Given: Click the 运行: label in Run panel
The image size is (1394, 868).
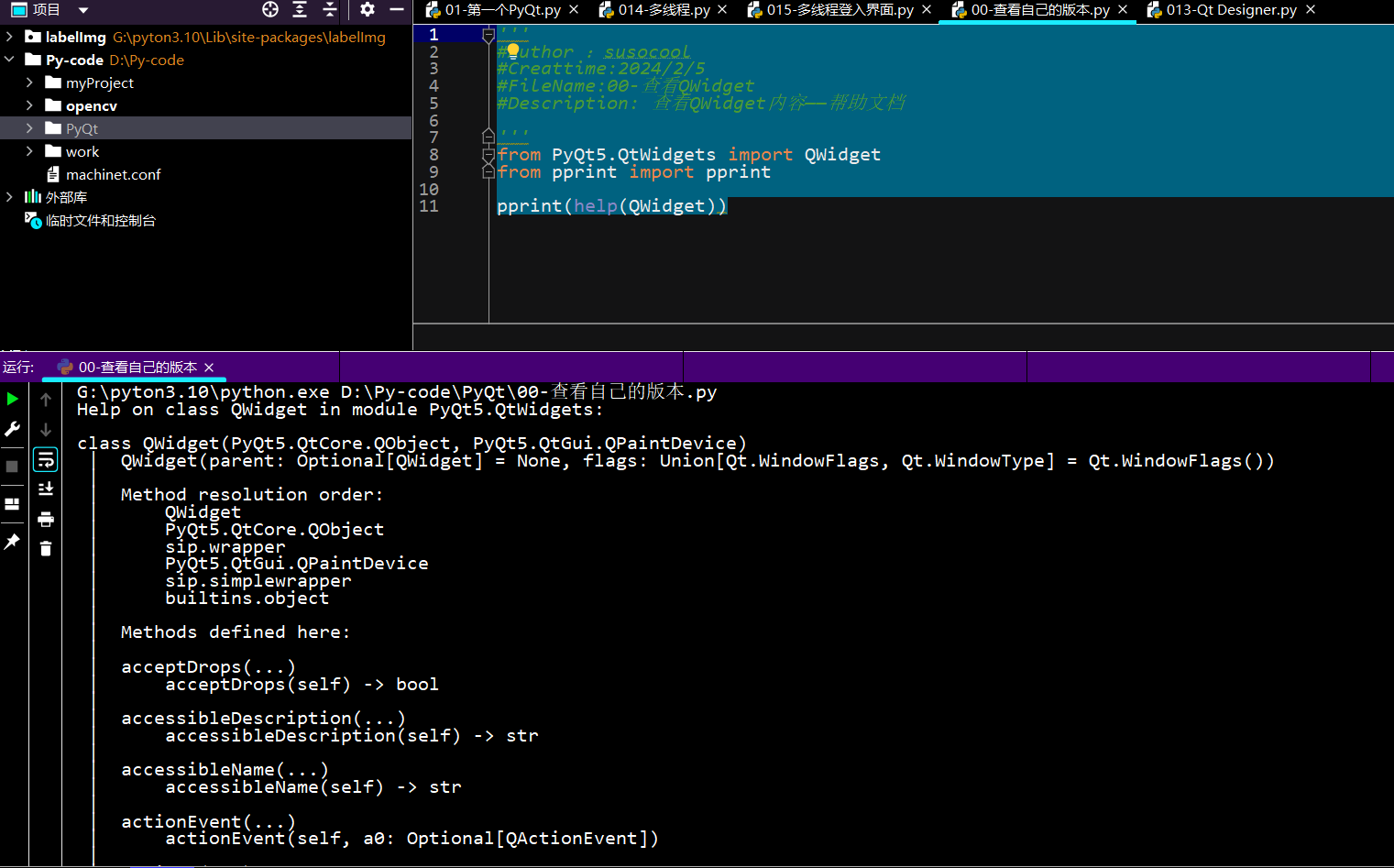Looking at the screenshot, I should pyautogui.click(x=18, y=368).
